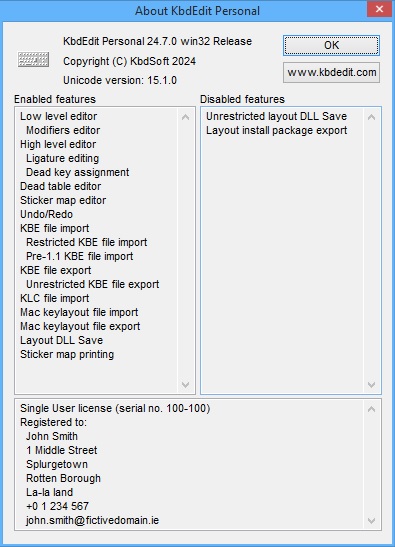395x547 pixels.
Task: Click the license info scroll down arrow
Action: [371, 521]
